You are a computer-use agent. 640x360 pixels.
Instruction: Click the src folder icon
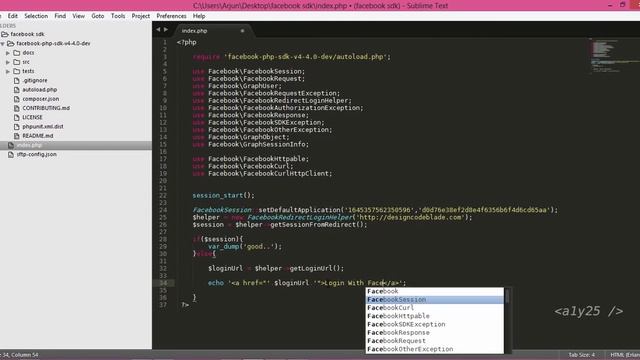16,62
